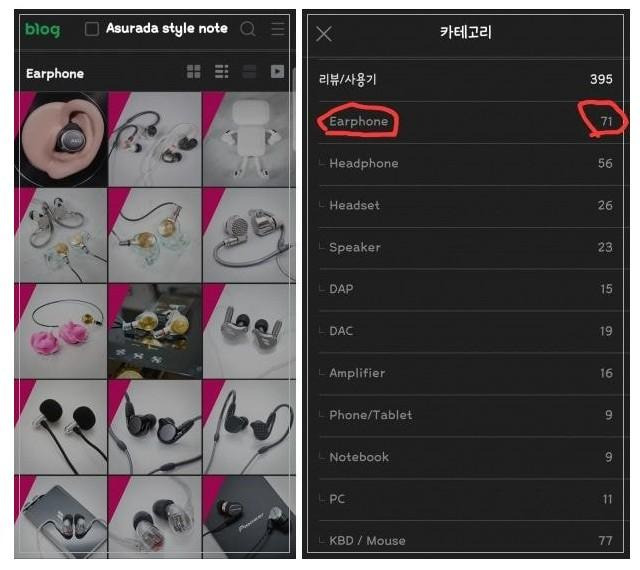Open the earbud-in-ear photo thumbnail
Image resolution: width=640 pixels, height=570 pixels.
coord(61,139)
